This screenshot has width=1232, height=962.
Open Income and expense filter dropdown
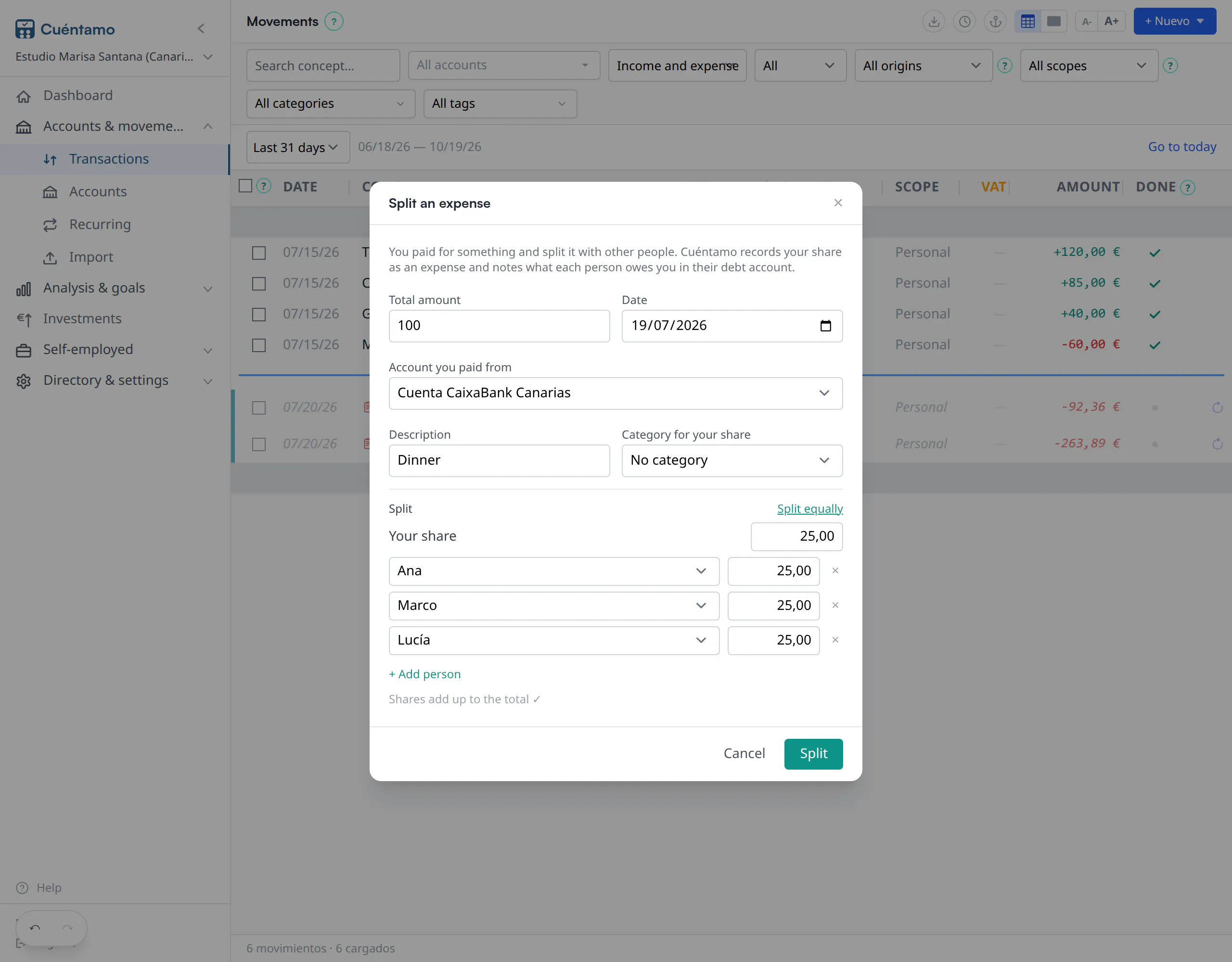(677, 65)
